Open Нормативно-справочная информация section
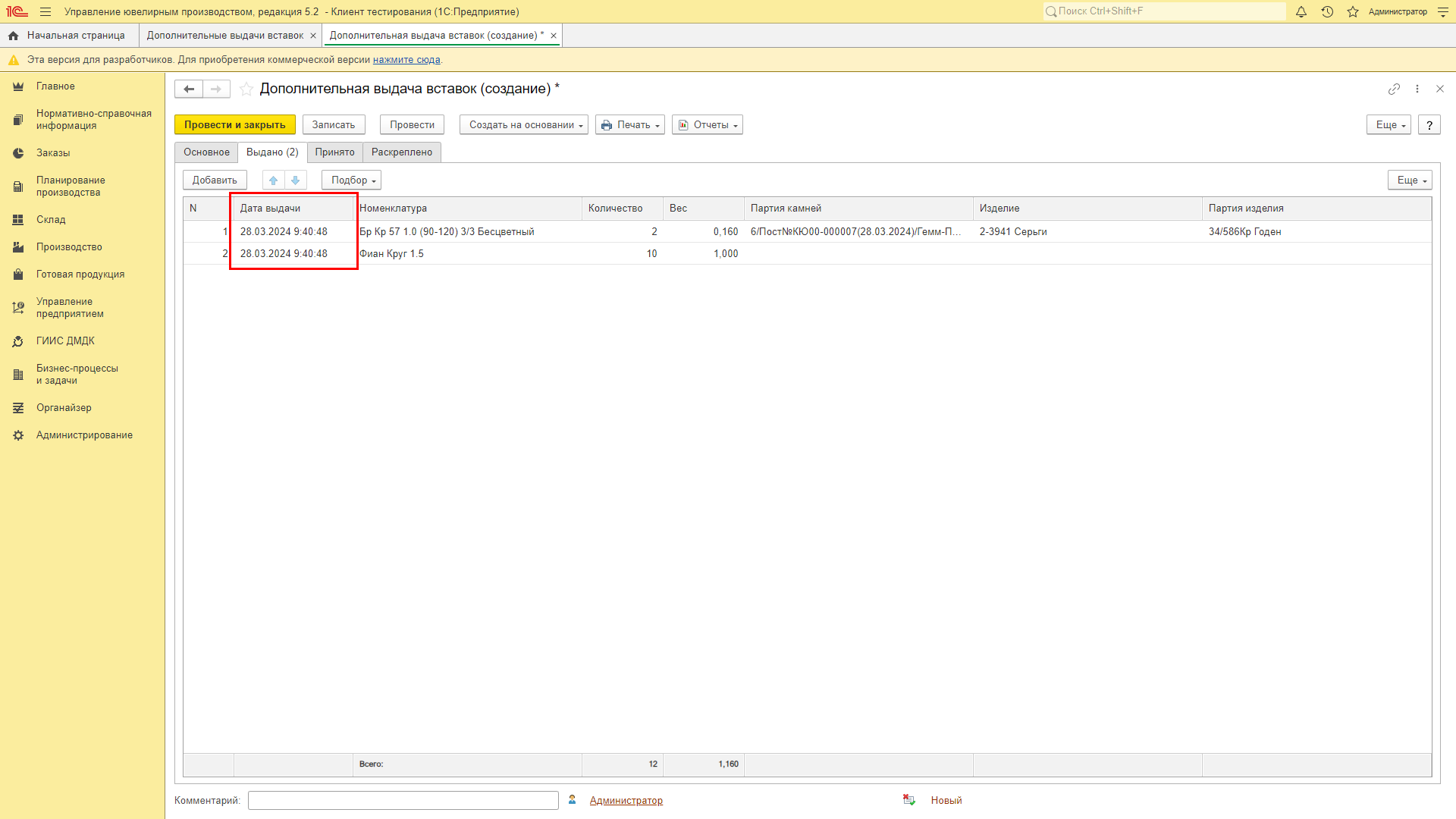Image resolution: width=1456 pixels, height=819 pixels. click(x=83, y=120)
